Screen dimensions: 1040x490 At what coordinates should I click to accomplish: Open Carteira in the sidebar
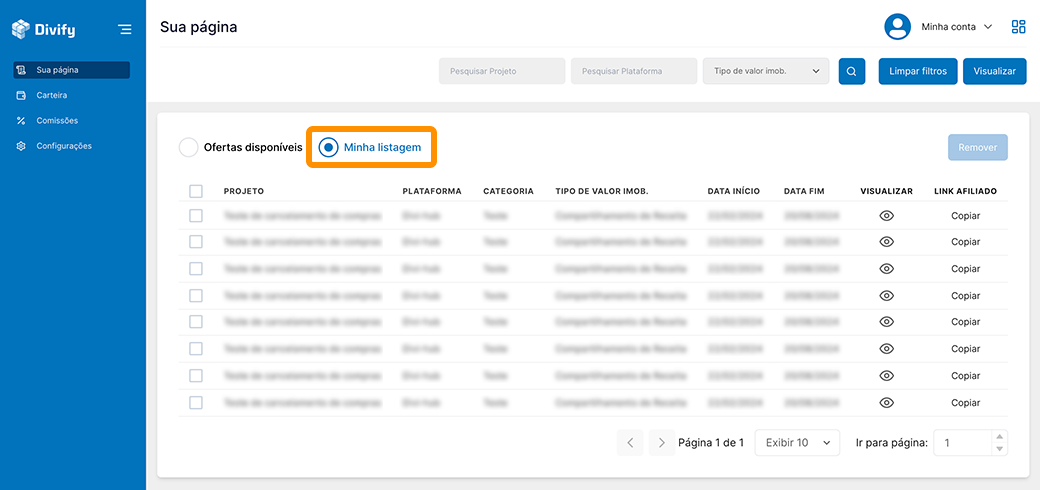tap(51, 95)
